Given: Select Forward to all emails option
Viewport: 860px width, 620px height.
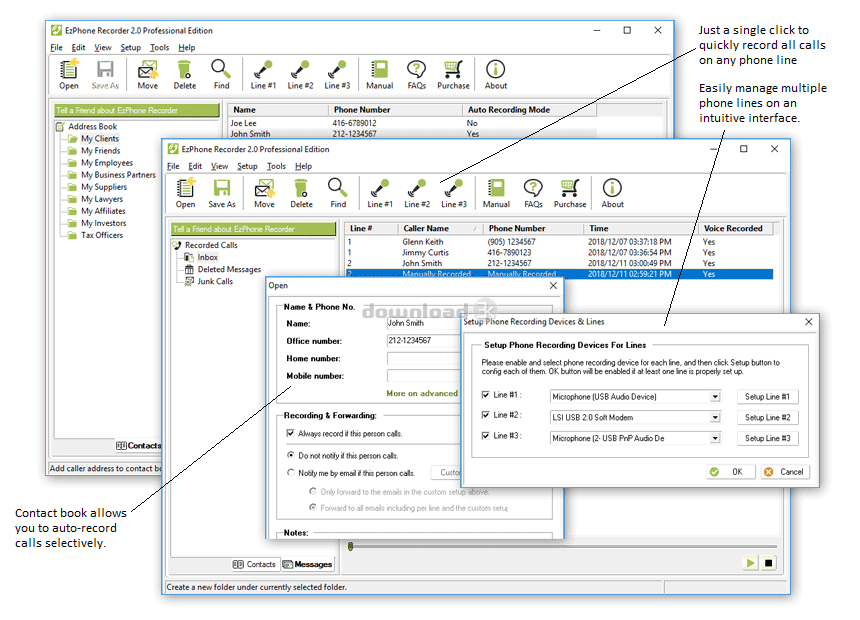Looking at the screenshot, I should [313, 508].
